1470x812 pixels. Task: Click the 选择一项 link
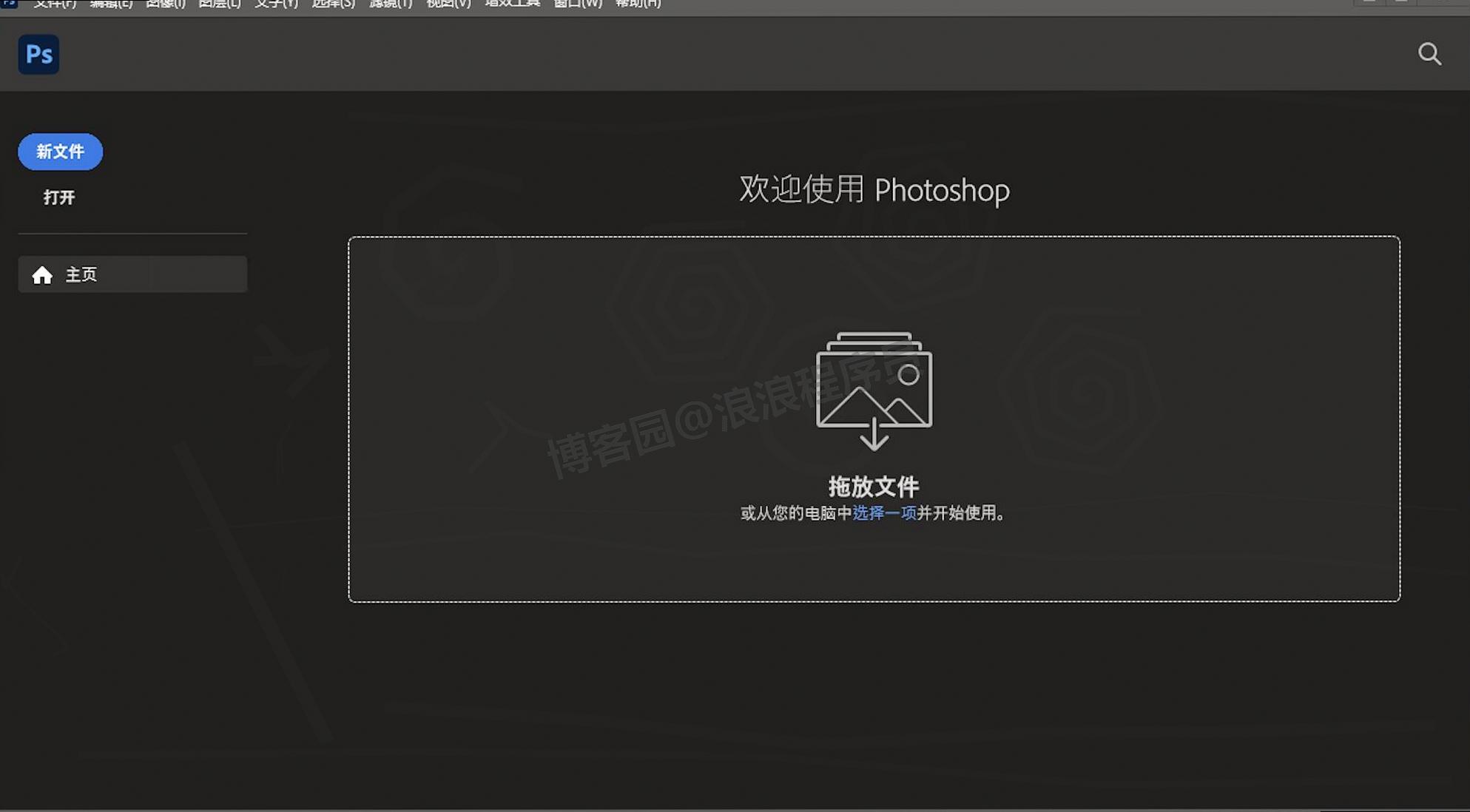pyautogui.click(x=884, y=513)
